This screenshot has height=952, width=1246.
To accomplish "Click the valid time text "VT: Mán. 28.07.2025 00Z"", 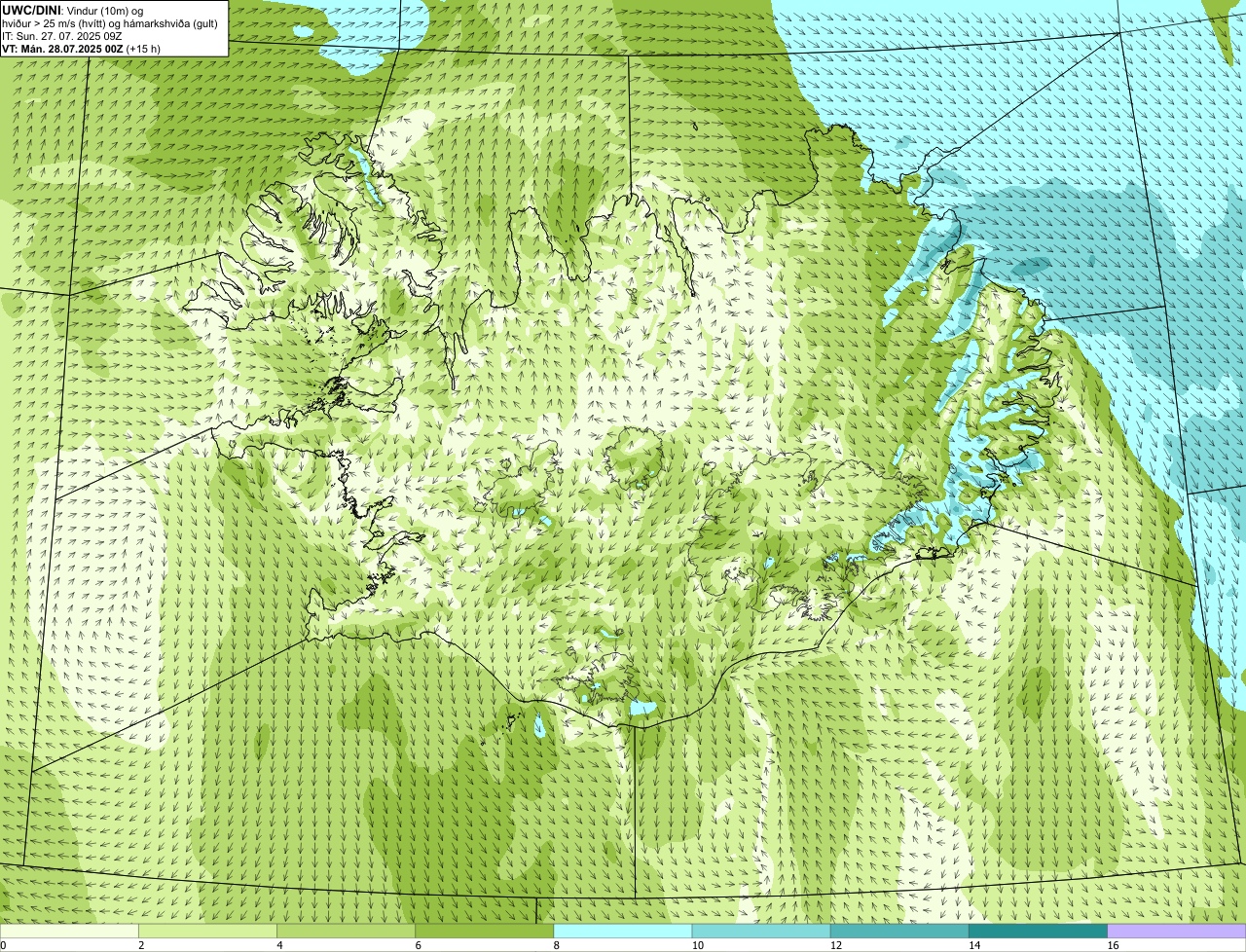I will (x=62, y=48).
